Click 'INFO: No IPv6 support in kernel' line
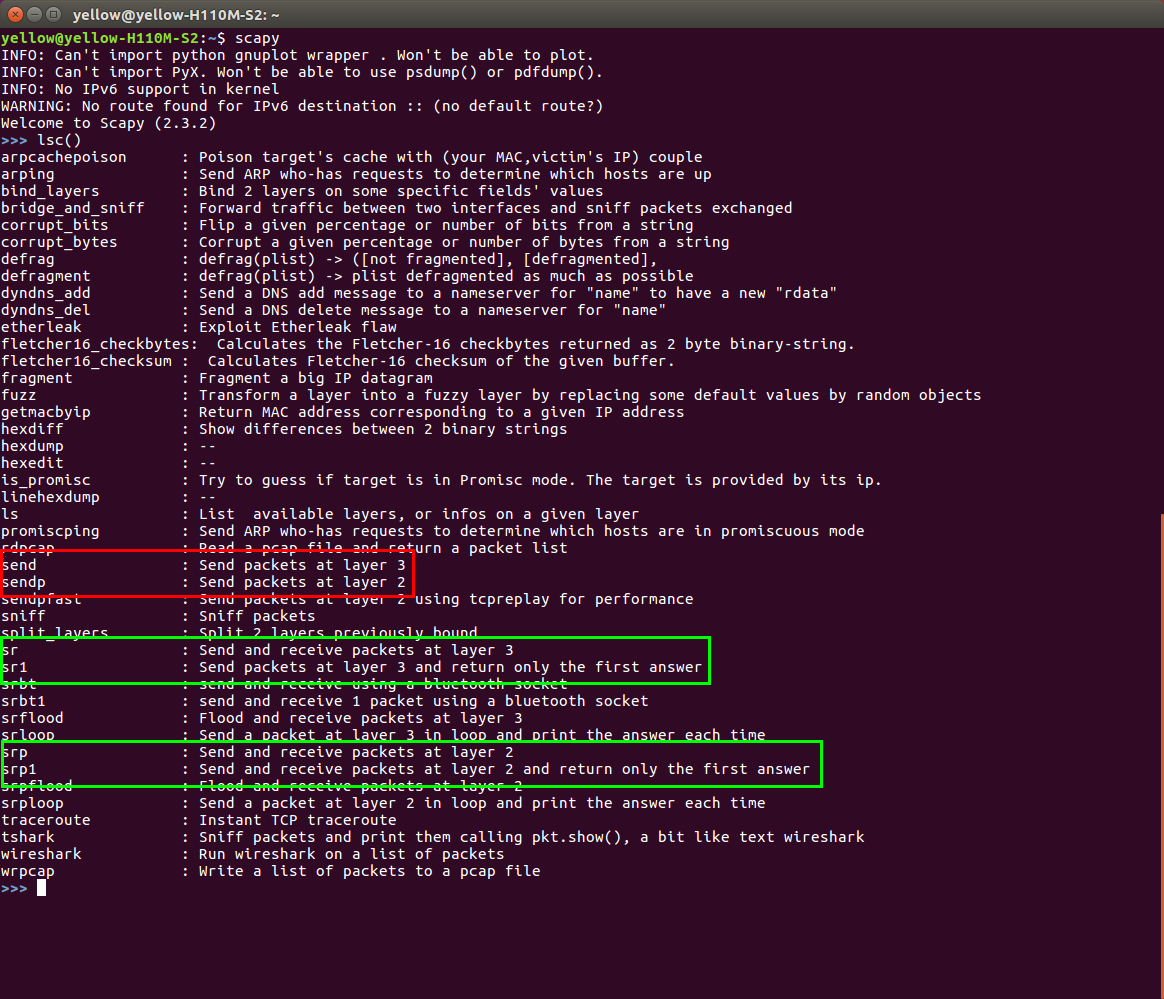Image resolution: width=1164 pixels, height=999 pixels. (x=140, y=89)
